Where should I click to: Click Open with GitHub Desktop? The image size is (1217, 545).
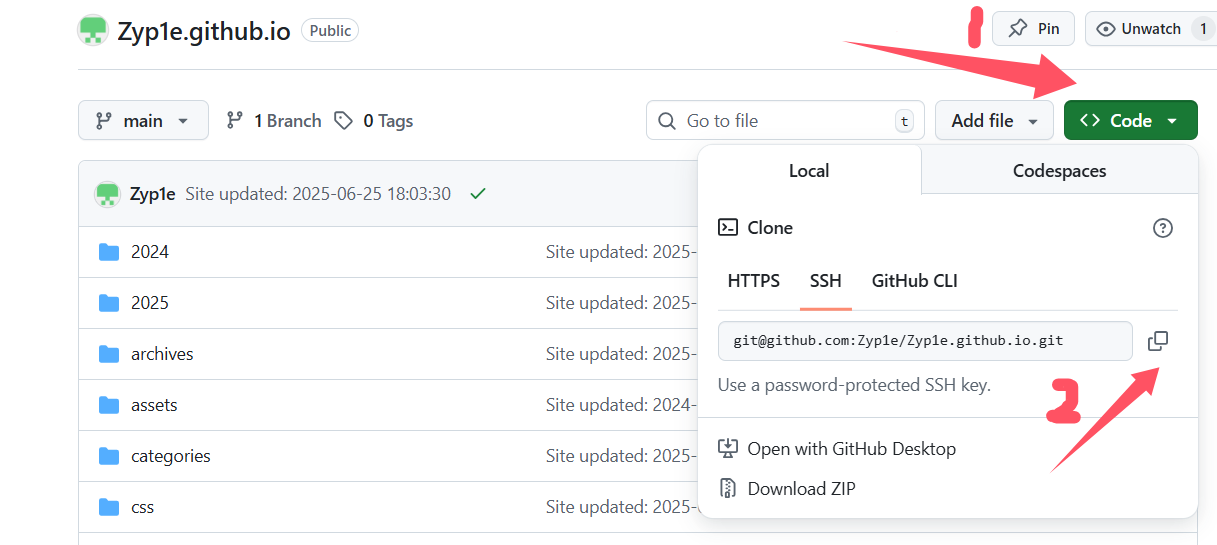point(850,449)
